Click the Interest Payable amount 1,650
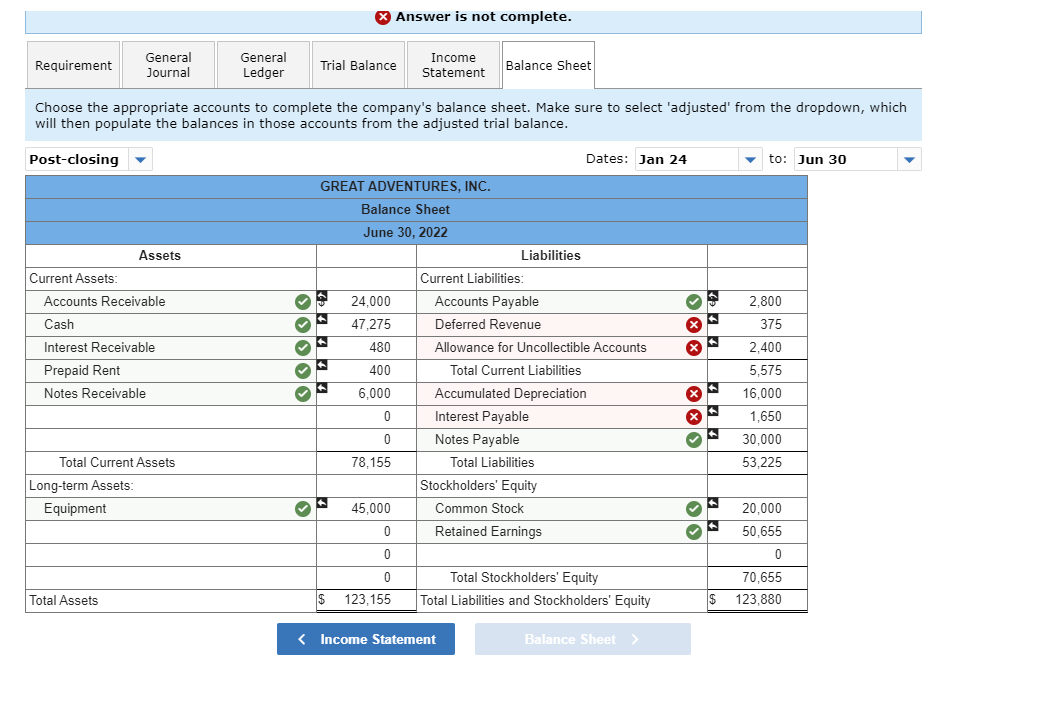Viewport: 1054px width, 709px height. pos(766,417)
